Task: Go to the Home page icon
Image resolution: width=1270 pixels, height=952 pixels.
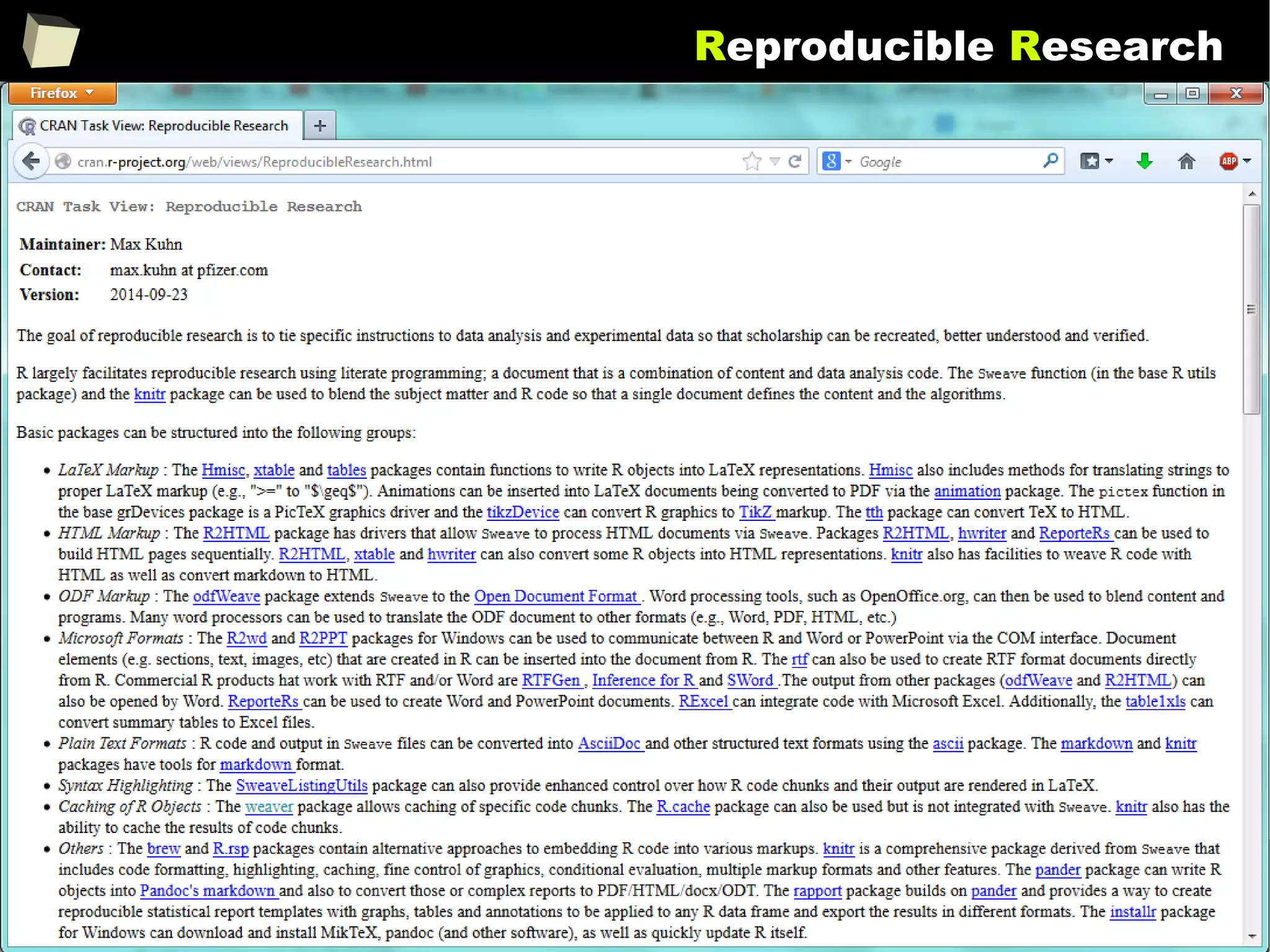Action: tap(1186, 161)
